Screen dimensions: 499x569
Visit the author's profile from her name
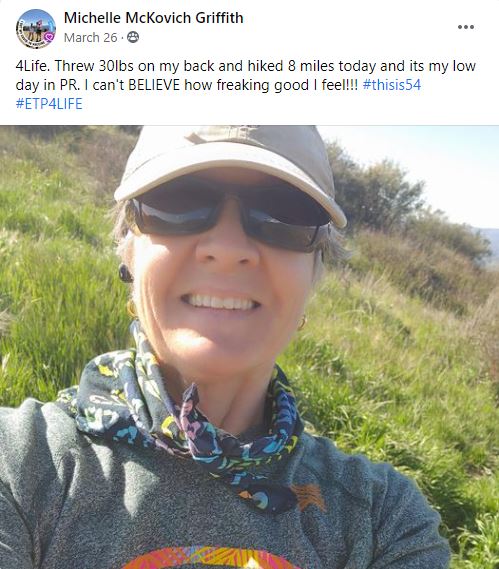click(154, 18)
